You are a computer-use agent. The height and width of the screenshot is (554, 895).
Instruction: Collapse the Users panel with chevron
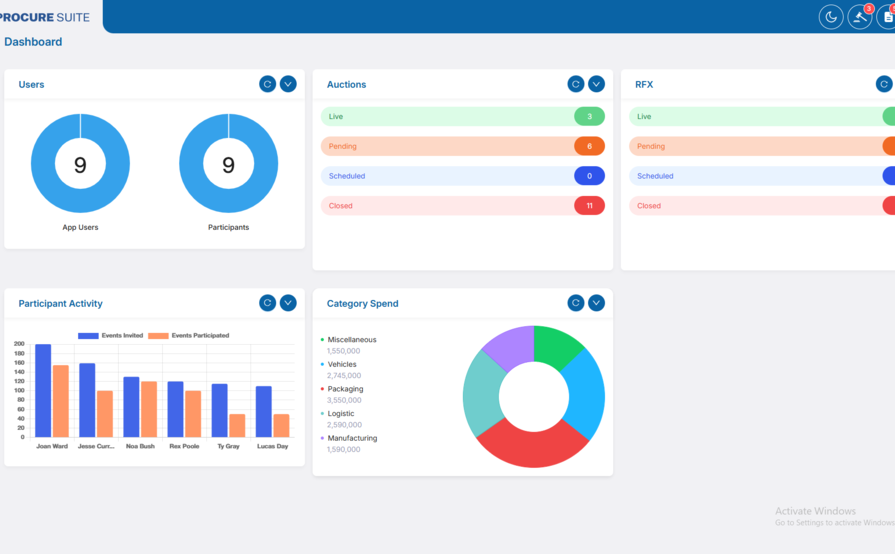point(288,84)
